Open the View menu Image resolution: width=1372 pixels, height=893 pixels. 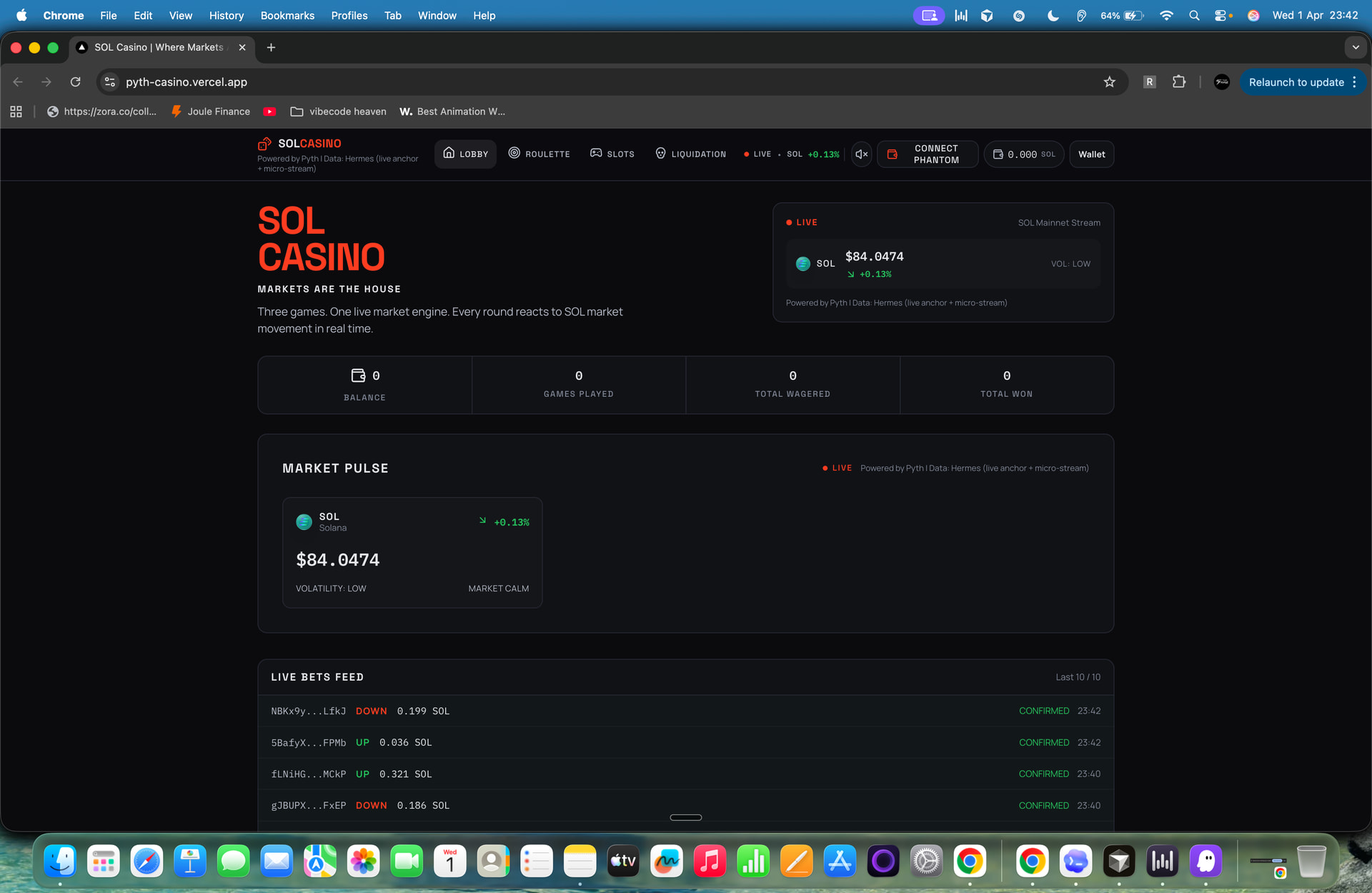click(180, 15)
